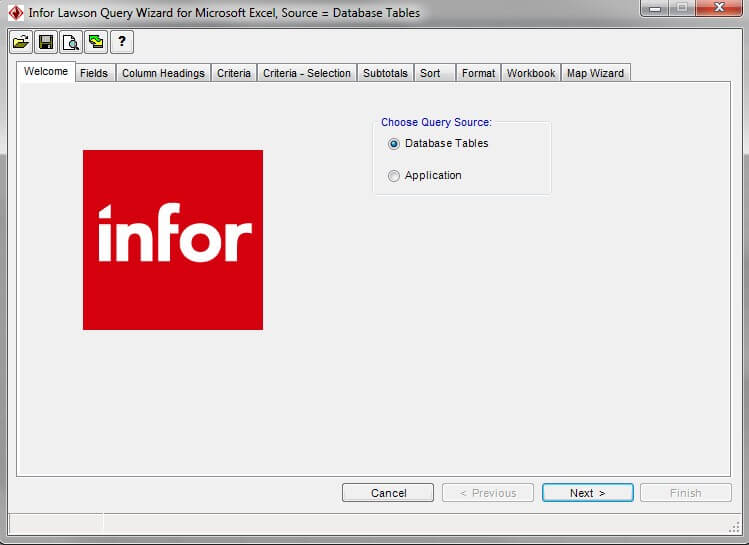The width and height of the screenshot is (749, 545).
Task: Click the window resize grip in status bar
Action: [x=734, y=527]
